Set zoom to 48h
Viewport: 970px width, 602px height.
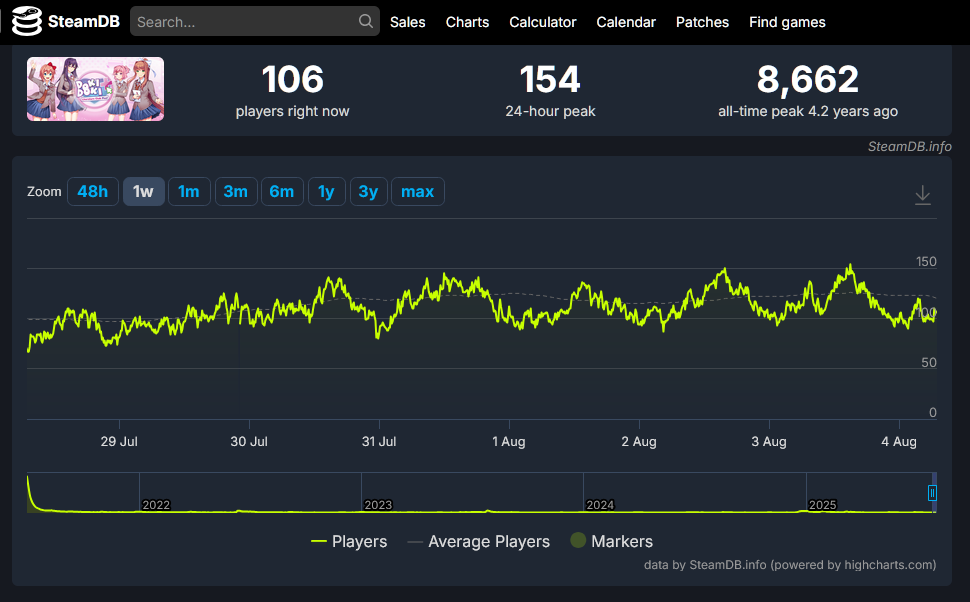93,192
